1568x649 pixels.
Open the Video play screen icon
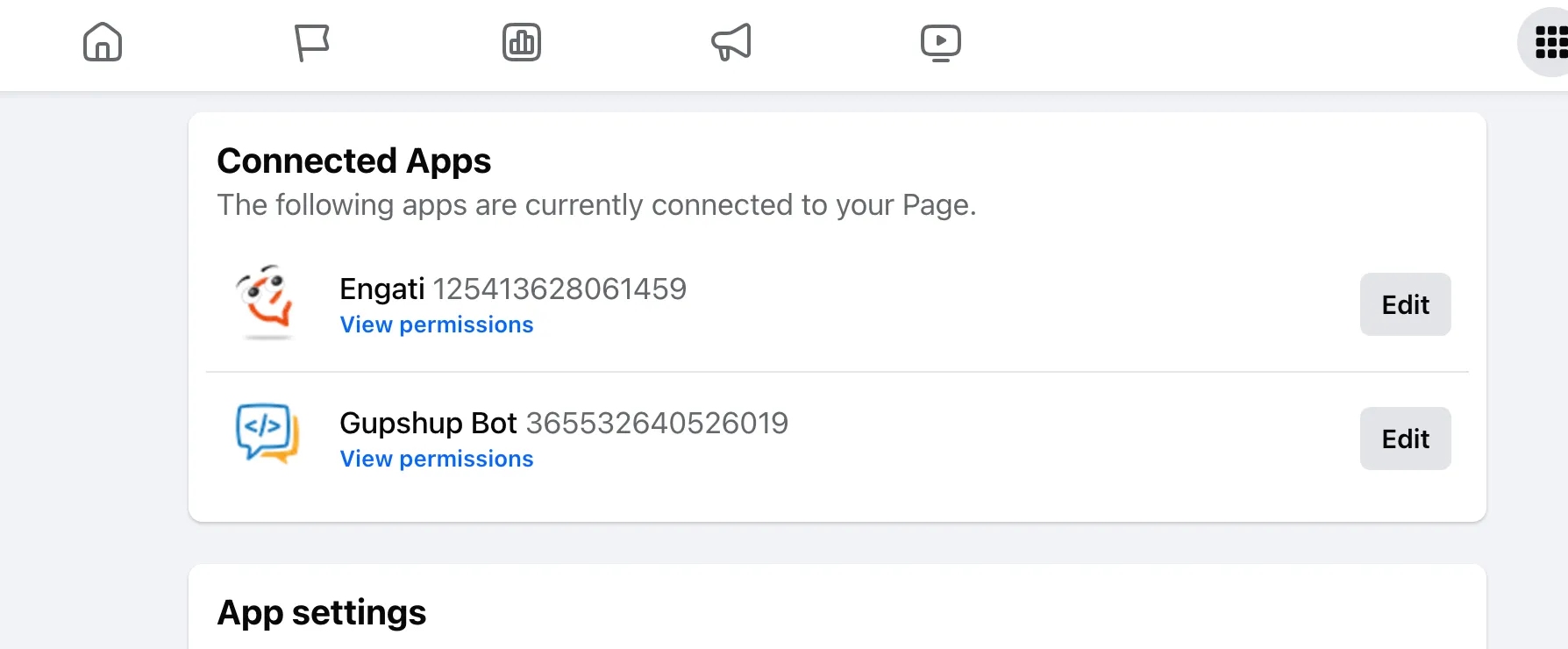(941, 42)
